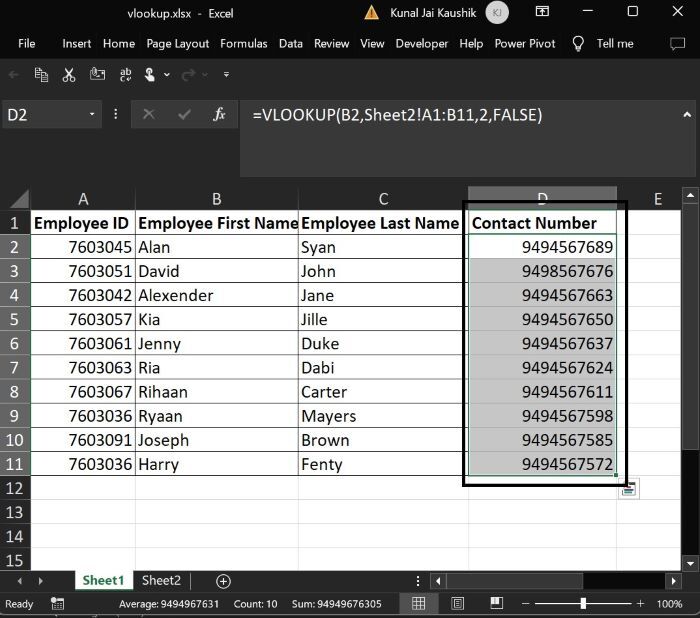The image size is (700, 618).
Task: Click the next sheet navigation arrow
Action: click(x=41, y=581)
